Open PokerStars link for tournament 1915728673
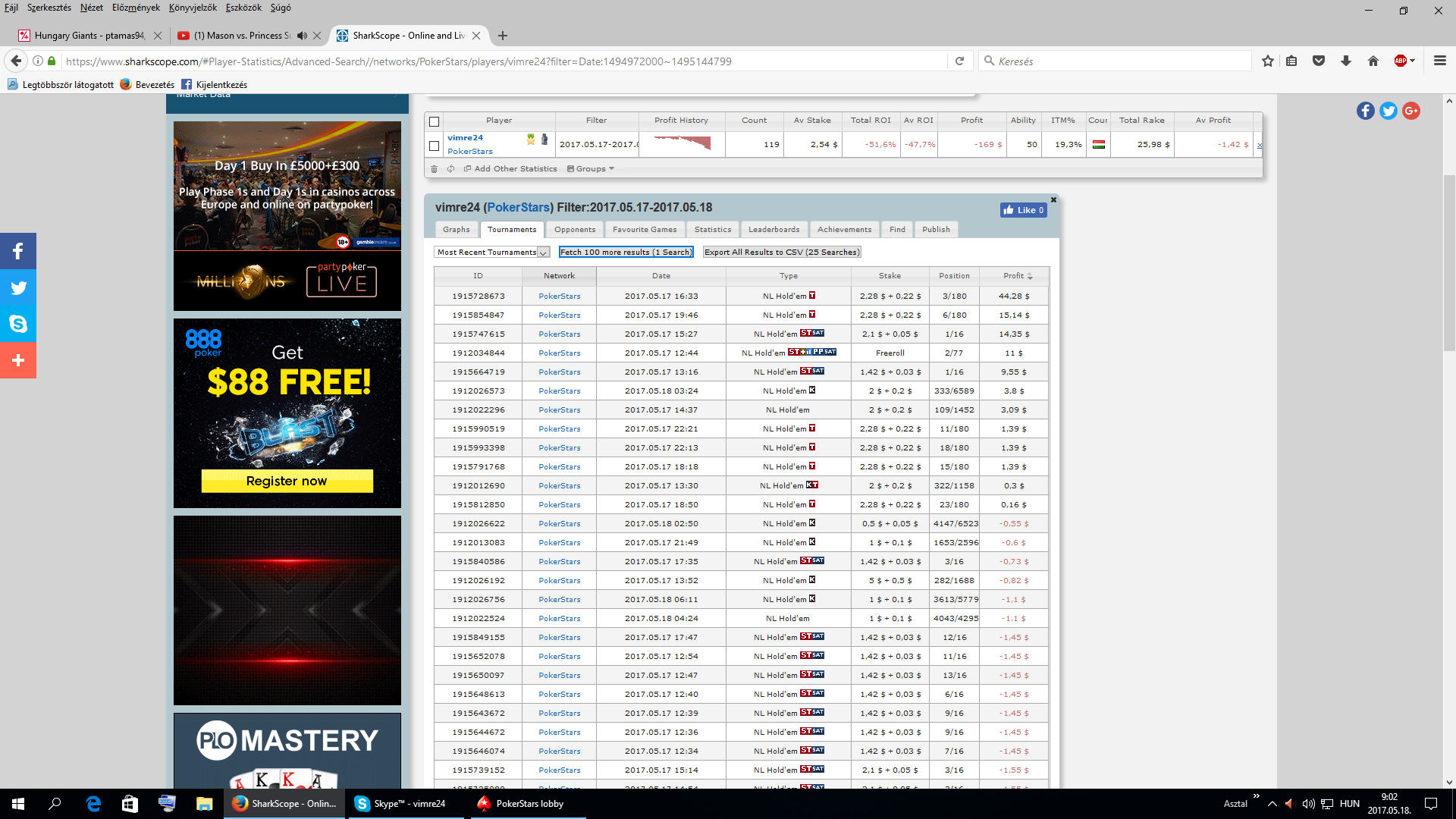This screenshot has height=819, width=1456. pos(560,297)
